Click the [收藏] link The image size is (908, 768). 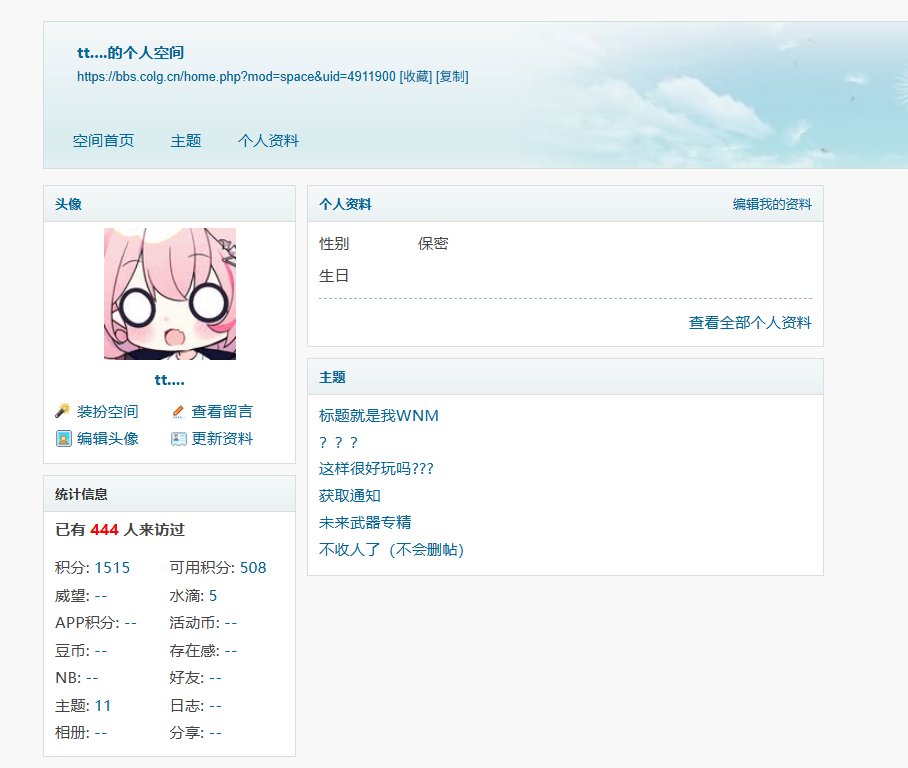point(416,76)
